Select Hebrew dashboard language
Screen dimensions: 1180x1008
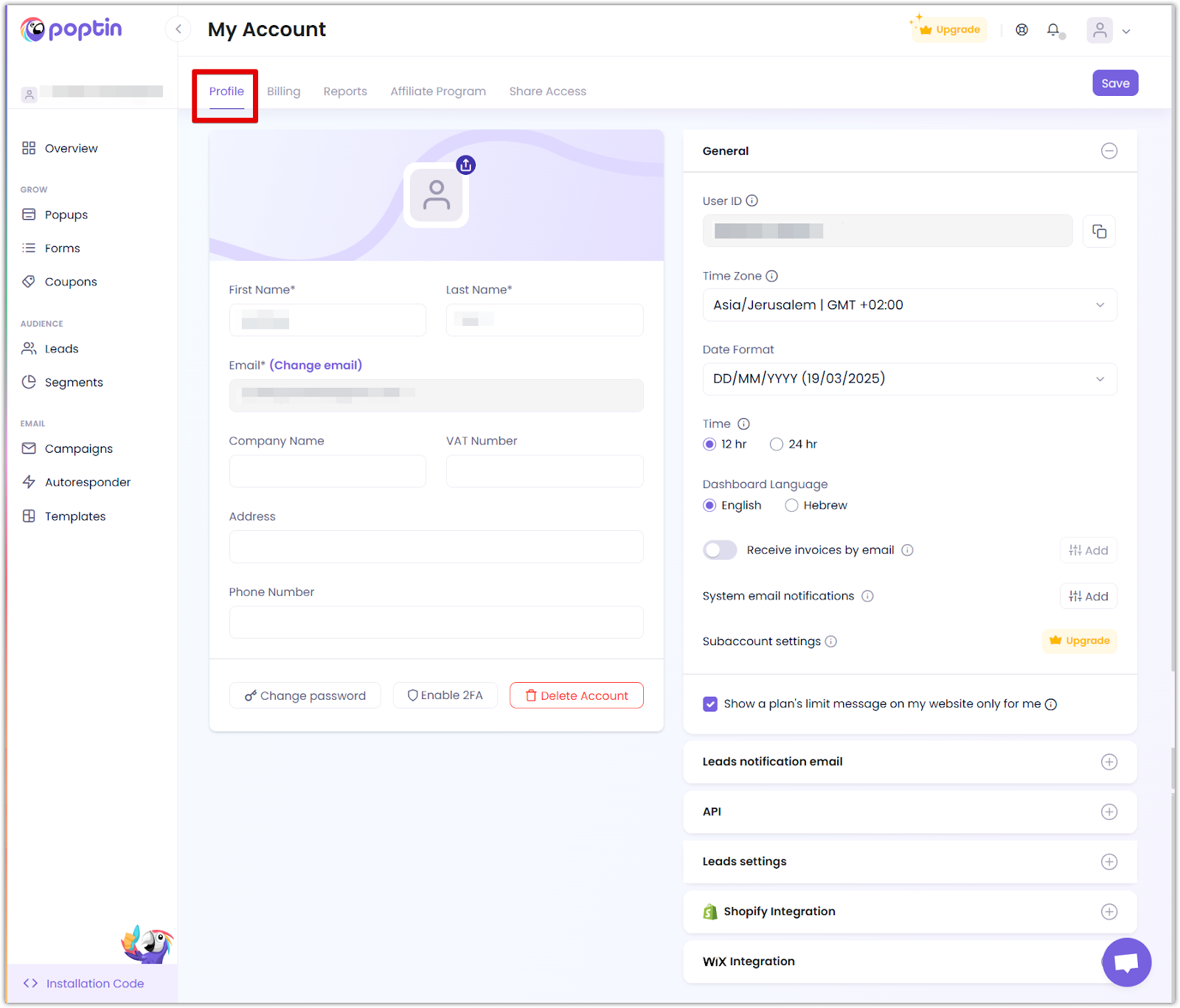pyautogui.click(x=791, y=505)
